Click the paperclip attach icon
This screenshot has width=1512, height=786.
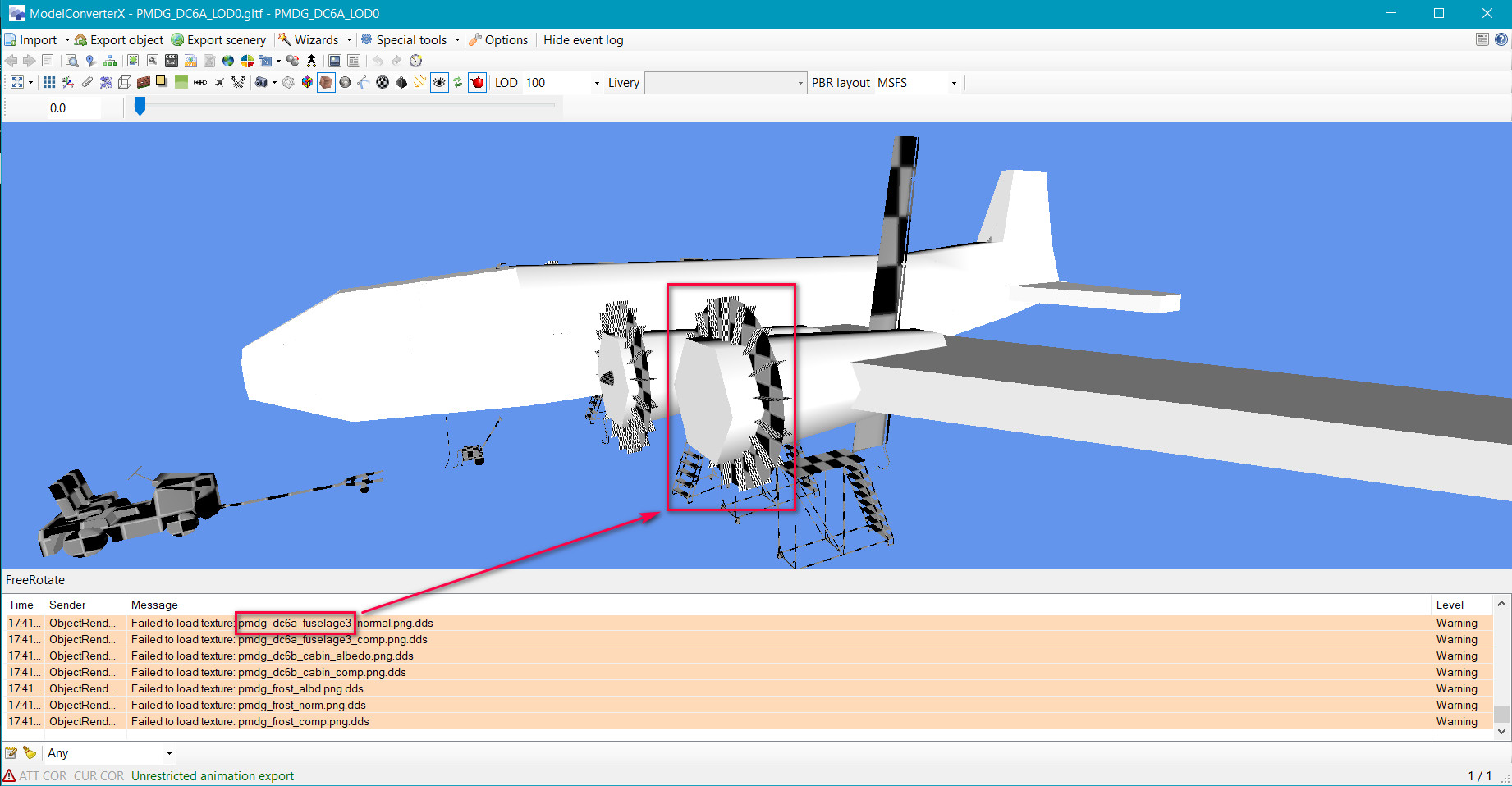[87, 82]
